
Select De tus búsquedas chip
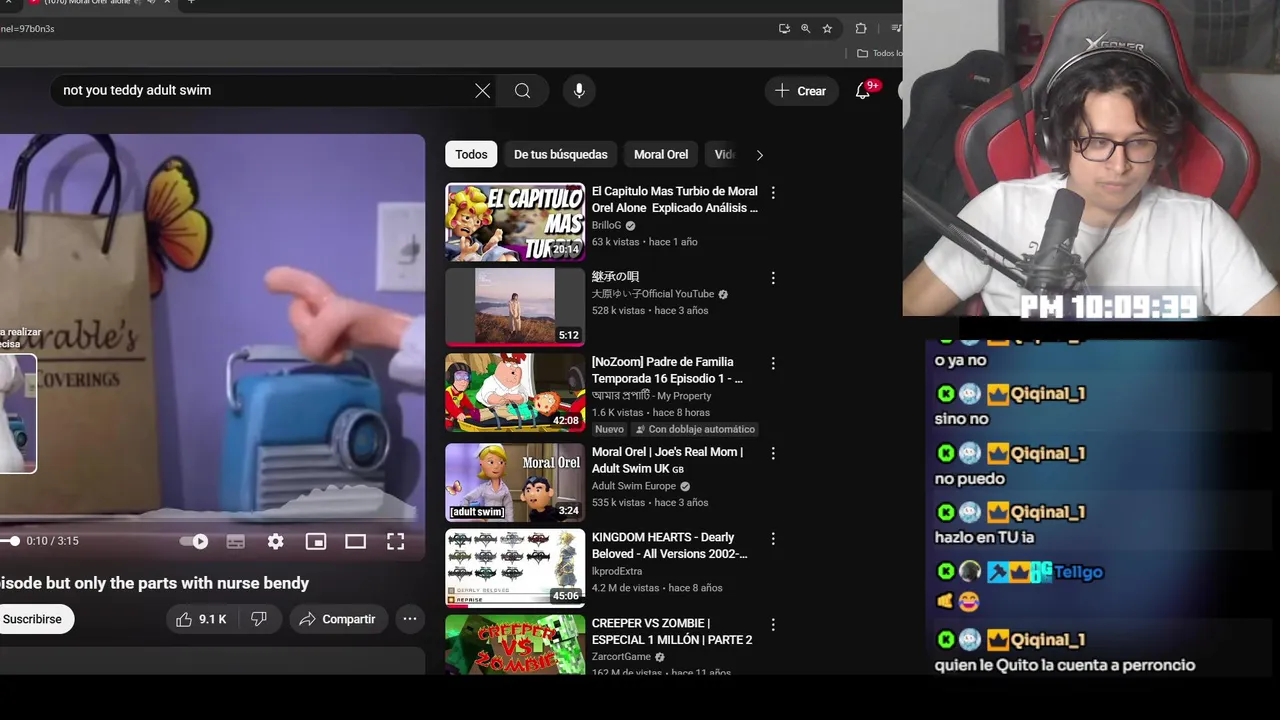[560, 155]
